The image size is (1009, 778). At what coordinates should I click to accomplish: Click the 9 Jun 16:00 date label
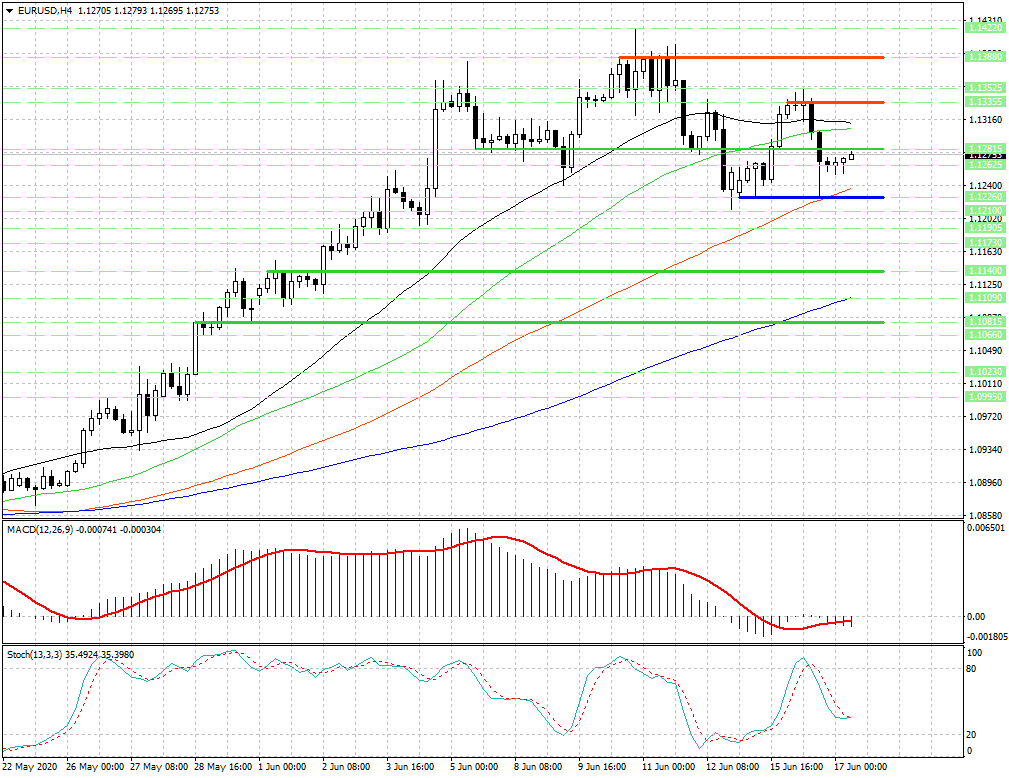coord(602,766)
